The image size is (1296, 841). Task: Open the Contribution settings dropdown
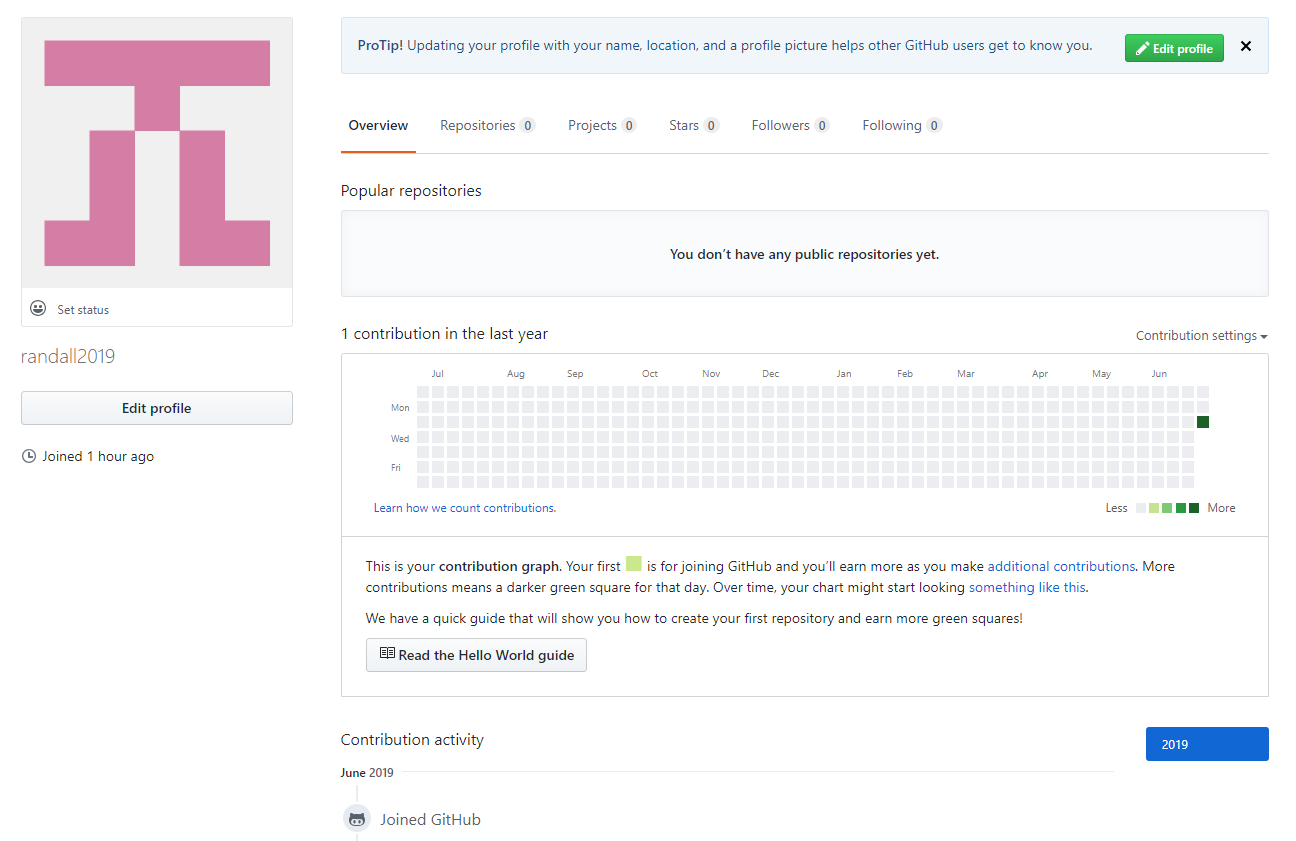click(1202, 336)
